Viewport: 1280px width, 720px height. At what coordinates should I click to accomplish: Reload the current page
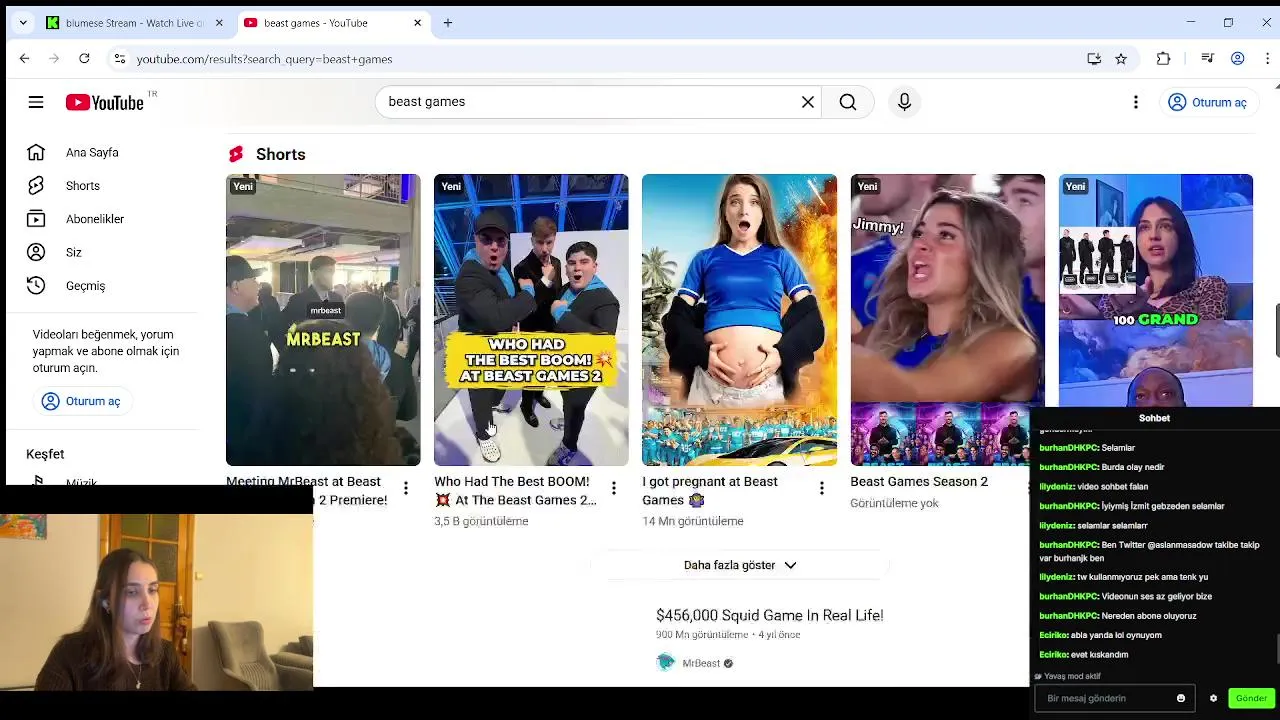tap(84, 59)
